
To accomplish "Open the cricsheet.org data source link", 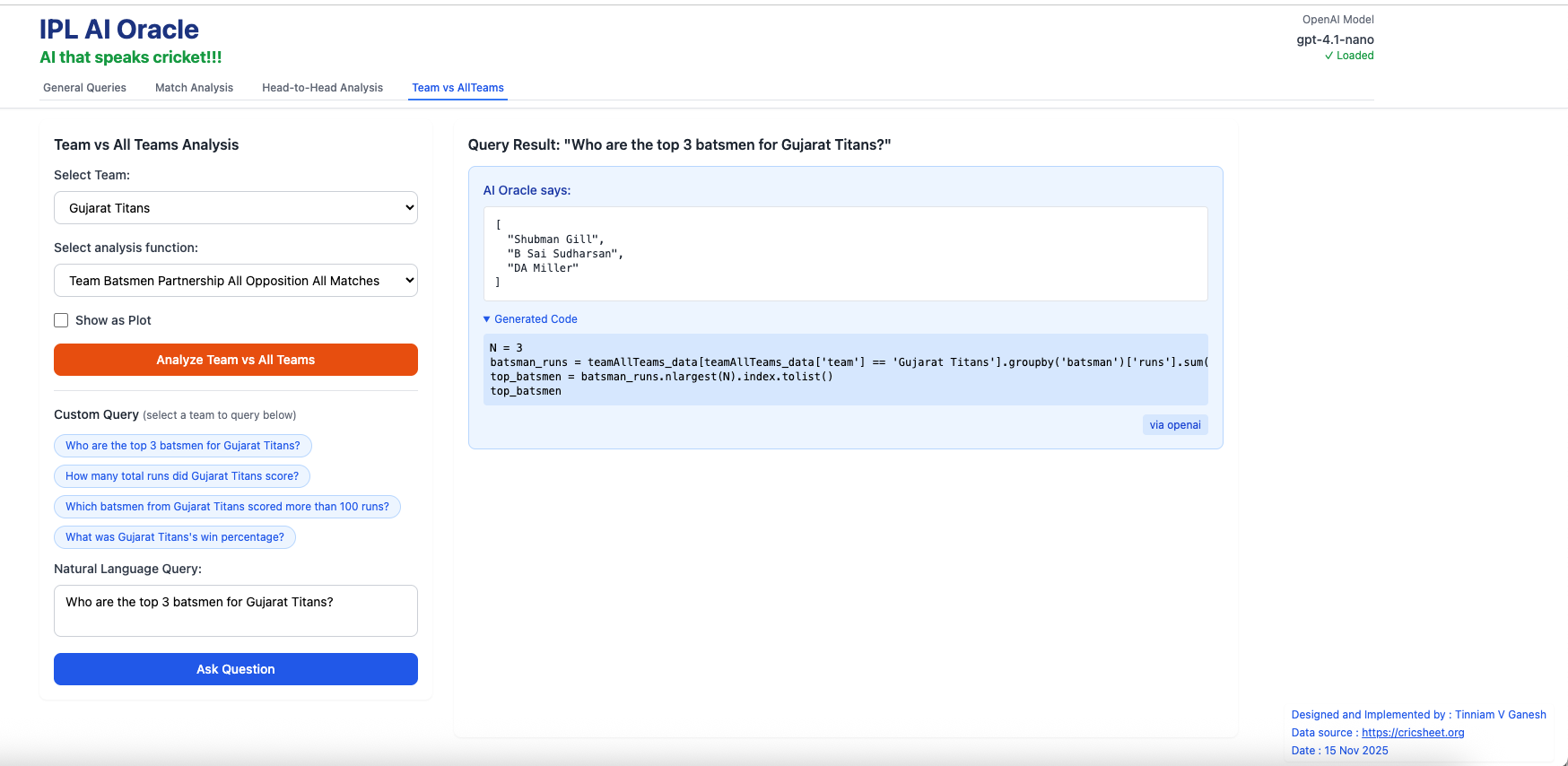I will pyautogui.click(x=1413, y=733).
